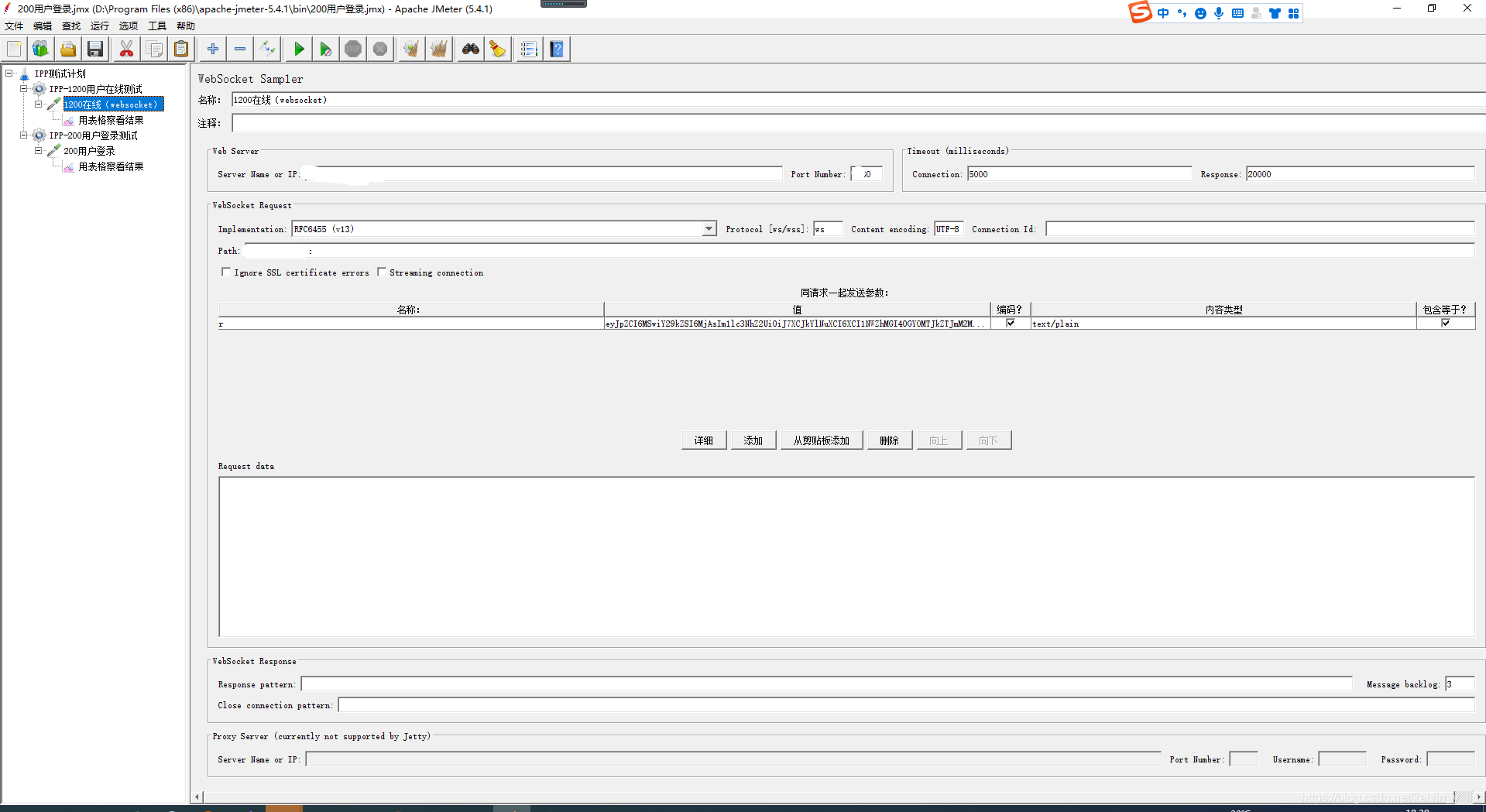Click the Open file folder icon
This screenshot has height=812, width=1486.
68,50
